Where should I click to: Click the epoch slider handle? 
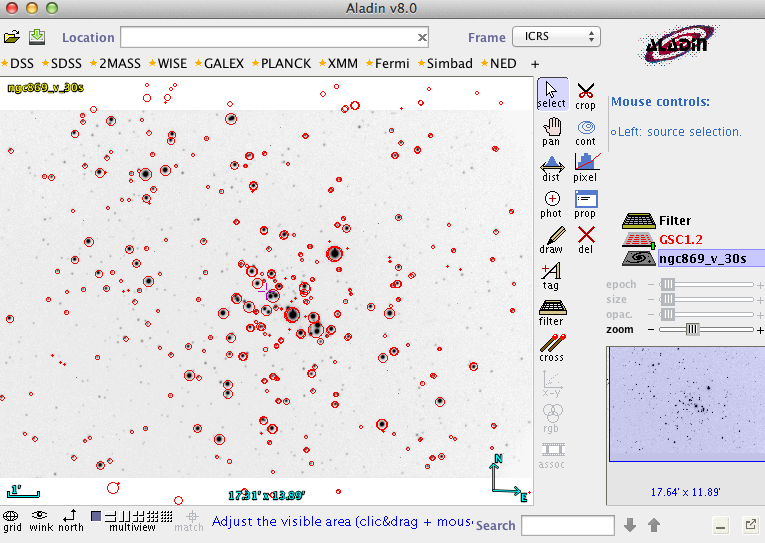pyautogui.click(x=668, y=284)
